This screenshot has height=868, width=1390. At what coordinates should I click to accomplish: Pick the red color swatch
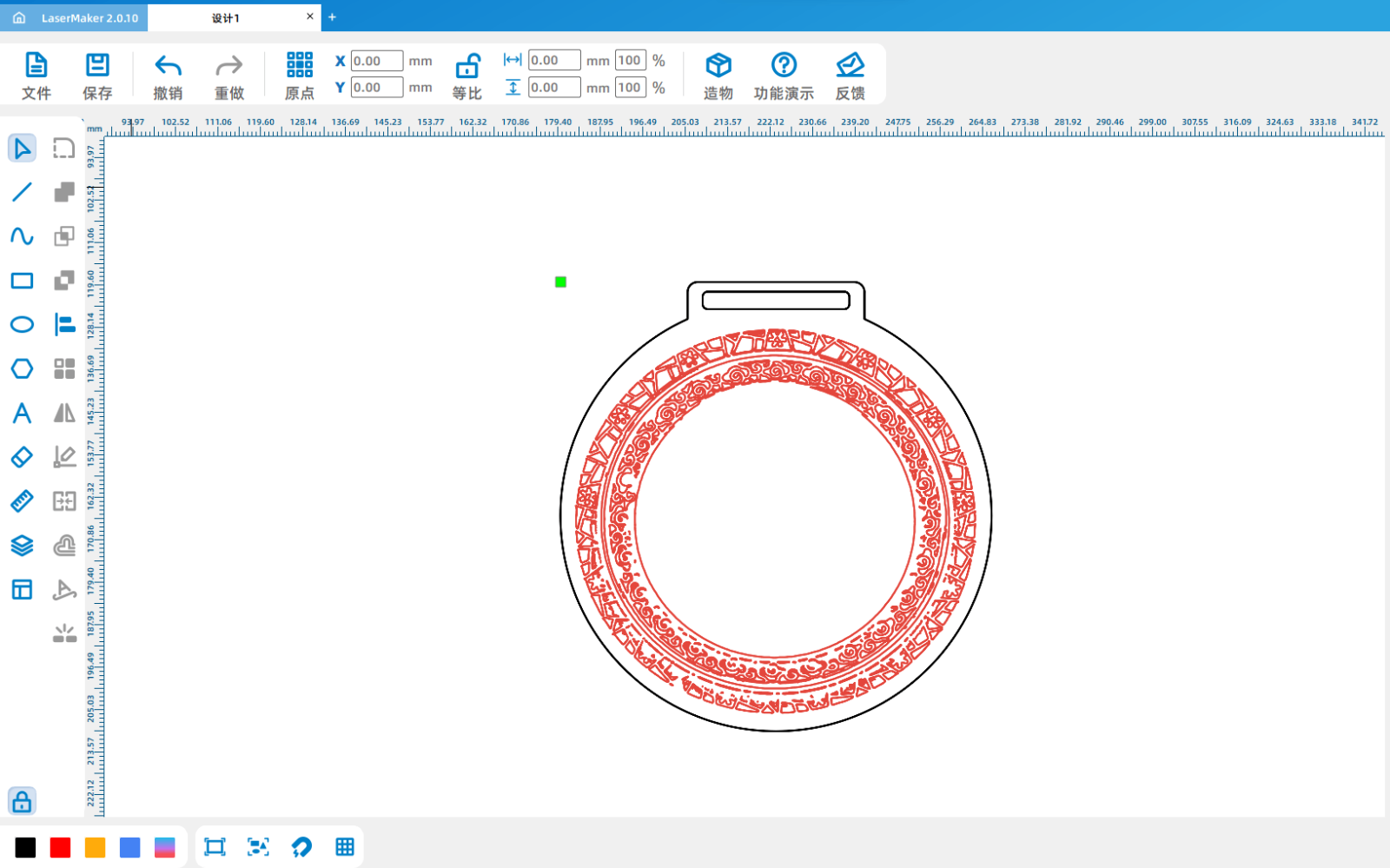click(x=60, y=847)
